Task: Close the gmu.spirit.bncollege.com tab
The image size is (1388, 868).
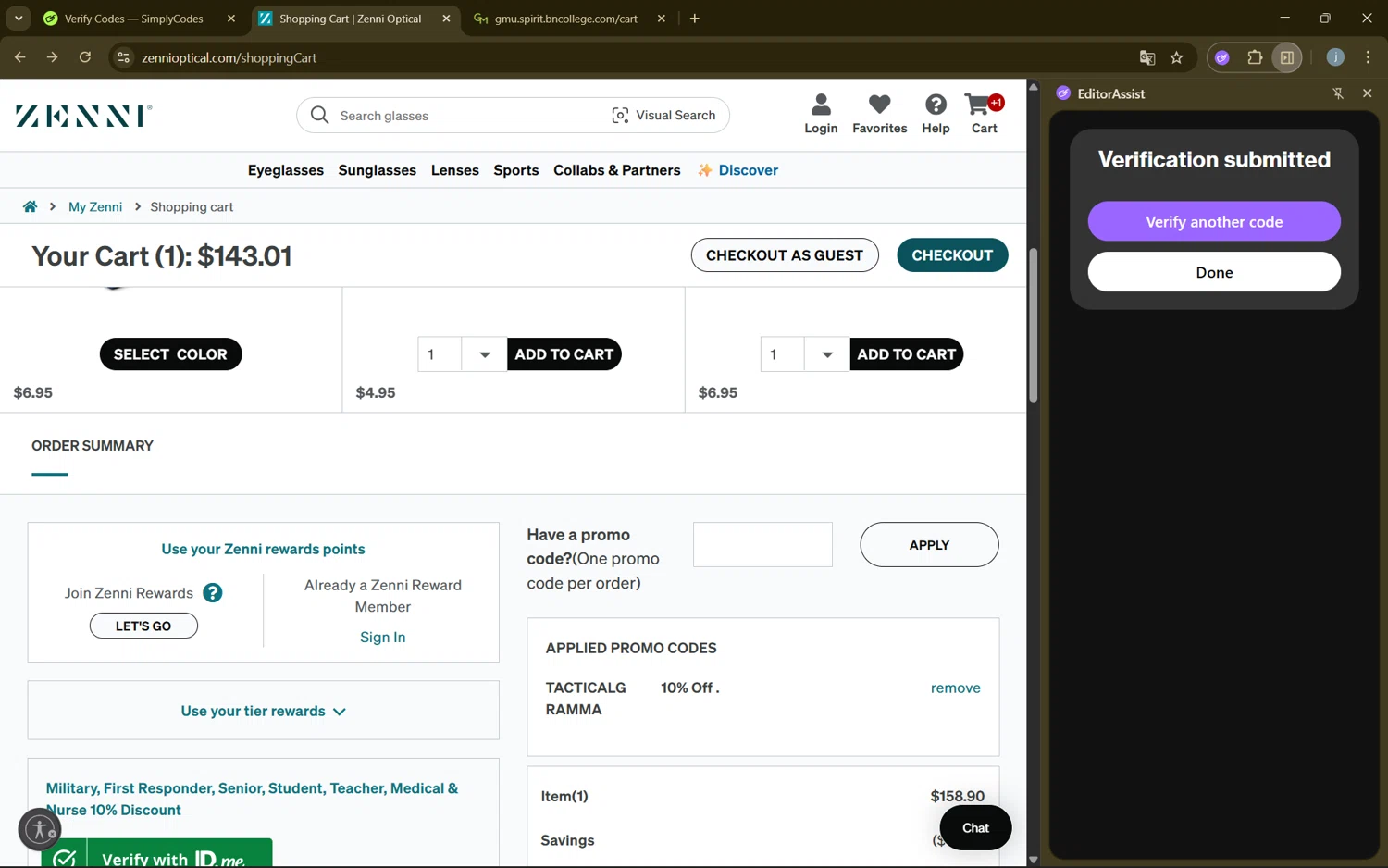Action: (x=662, y=19)
